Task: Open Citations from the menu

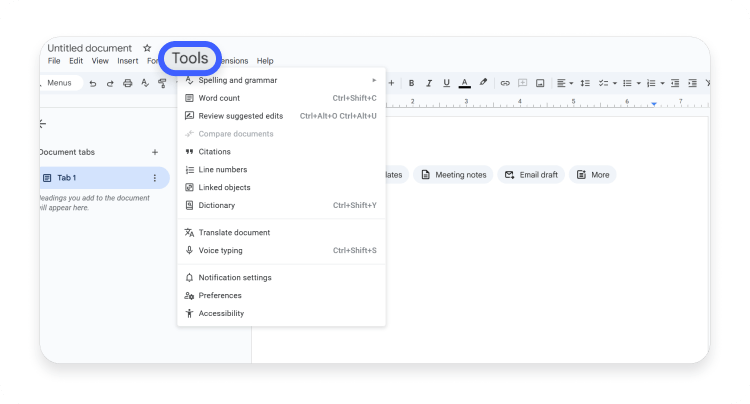Action: [x=281, y=152]
